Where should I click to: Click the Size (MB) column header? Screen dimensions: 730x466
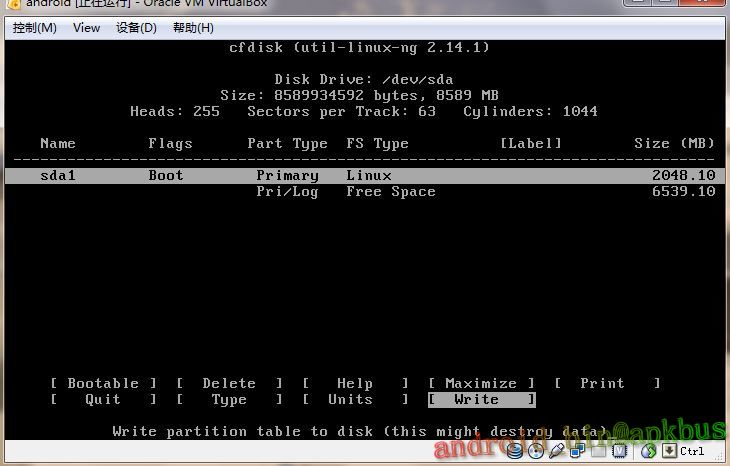coord(674,143)
